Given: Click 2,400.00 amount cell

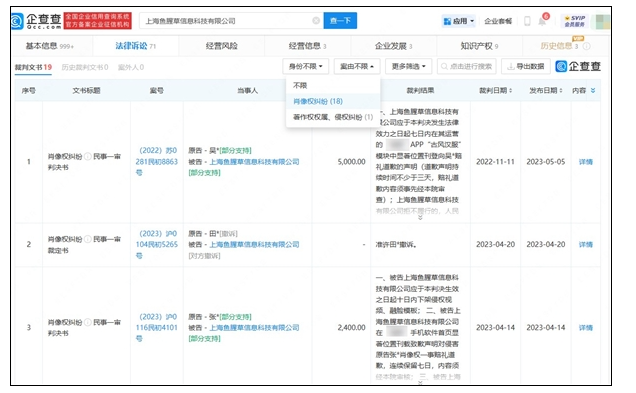Looking at the screenshot, I should pyautogui.click(x=351, y=328).
